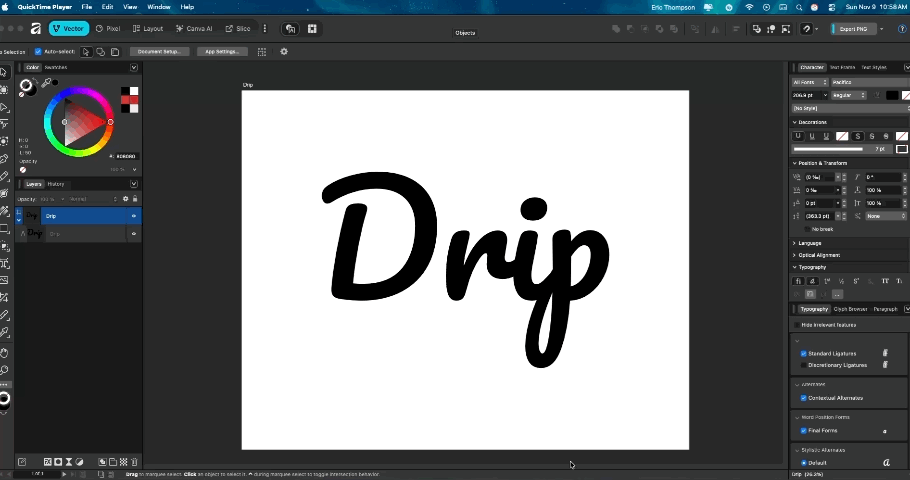This screenshot has width=910, height=480.
Task: Delete layer using trash icon in Layers panel
Action: pos(134,462)
